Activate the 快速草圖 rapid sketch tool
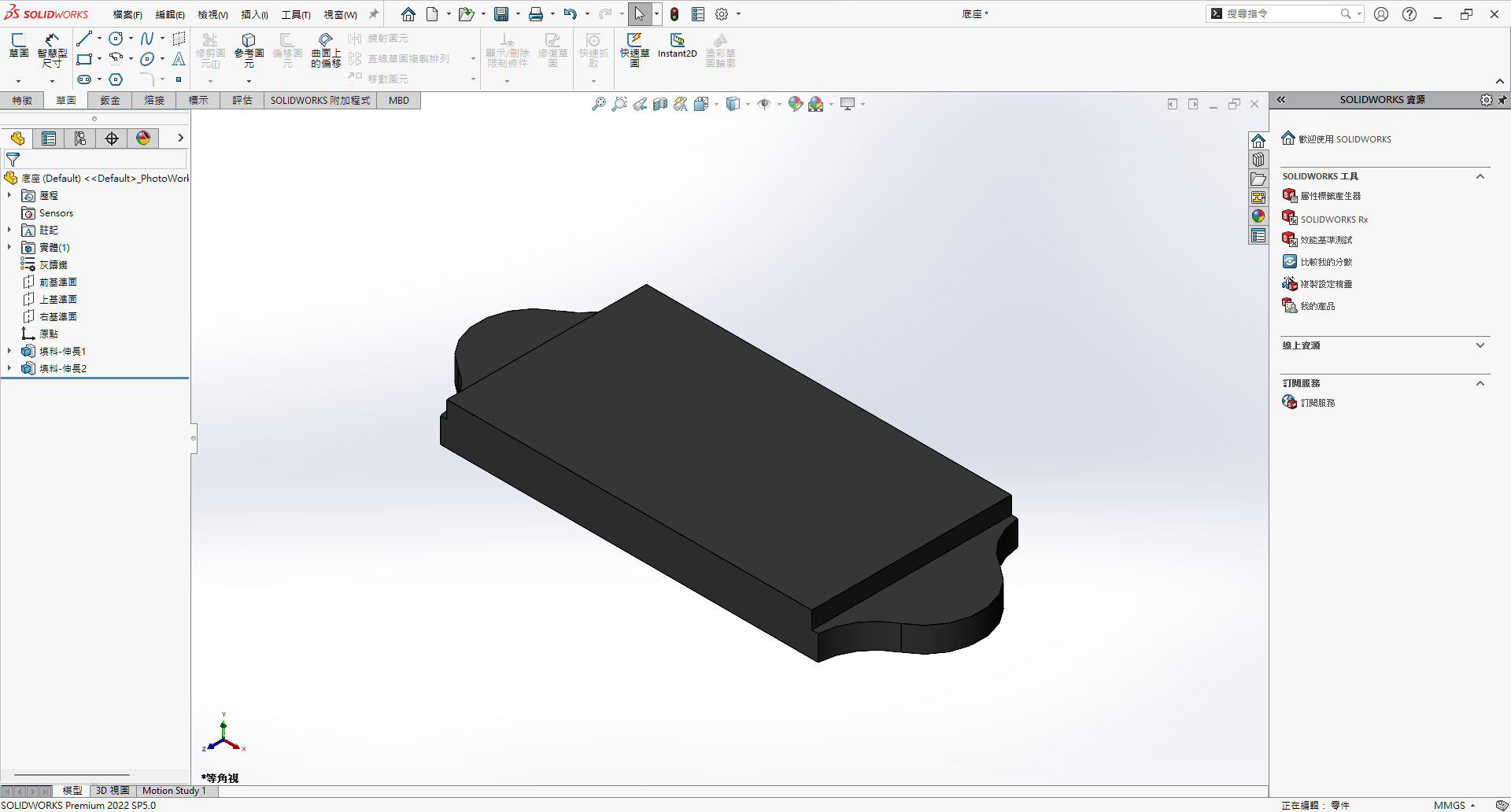This screenshot has height=812, width=1511. point(634,50)
